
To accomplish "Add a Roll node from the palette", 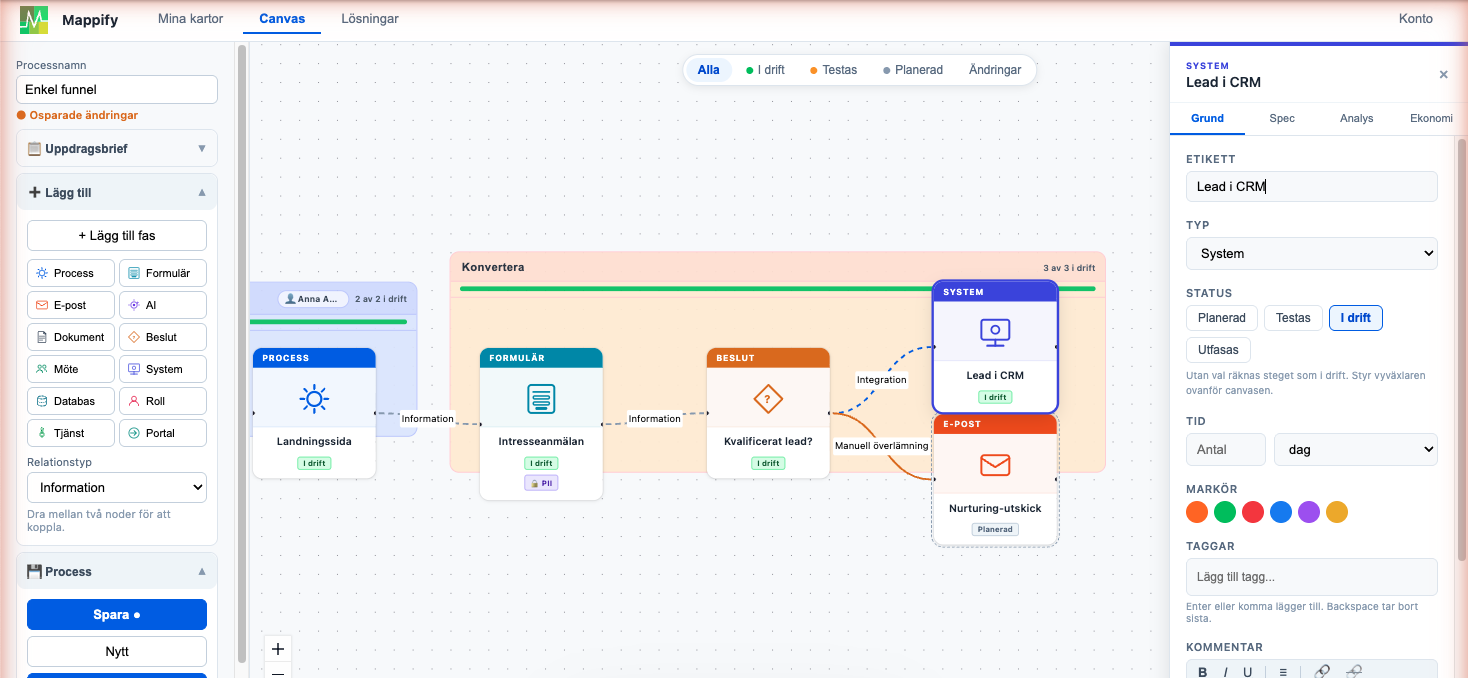I will point(163,401).
